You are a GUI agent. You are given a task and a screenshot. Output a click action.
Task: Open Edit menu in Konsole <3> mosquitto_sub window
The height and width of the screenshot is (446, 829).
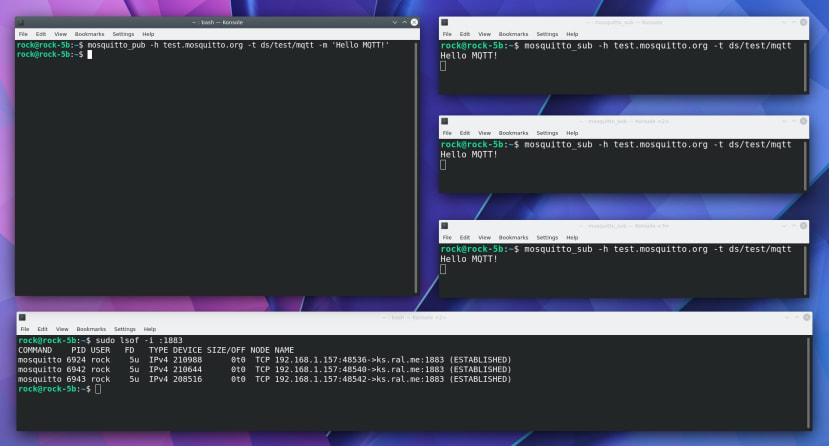pyautogui.click(x=465, y=238)
